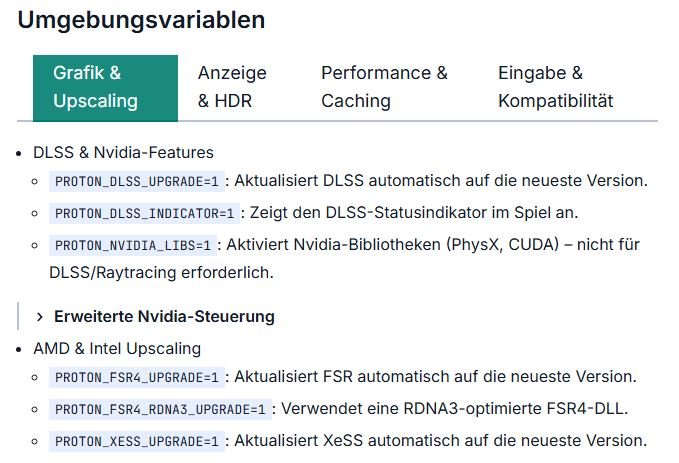Click the DLSS & Nvidia-Features list heading

coord(123,152)
